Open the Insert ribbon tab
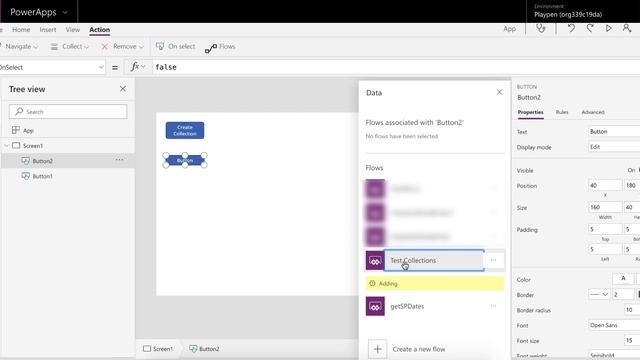 48,29
